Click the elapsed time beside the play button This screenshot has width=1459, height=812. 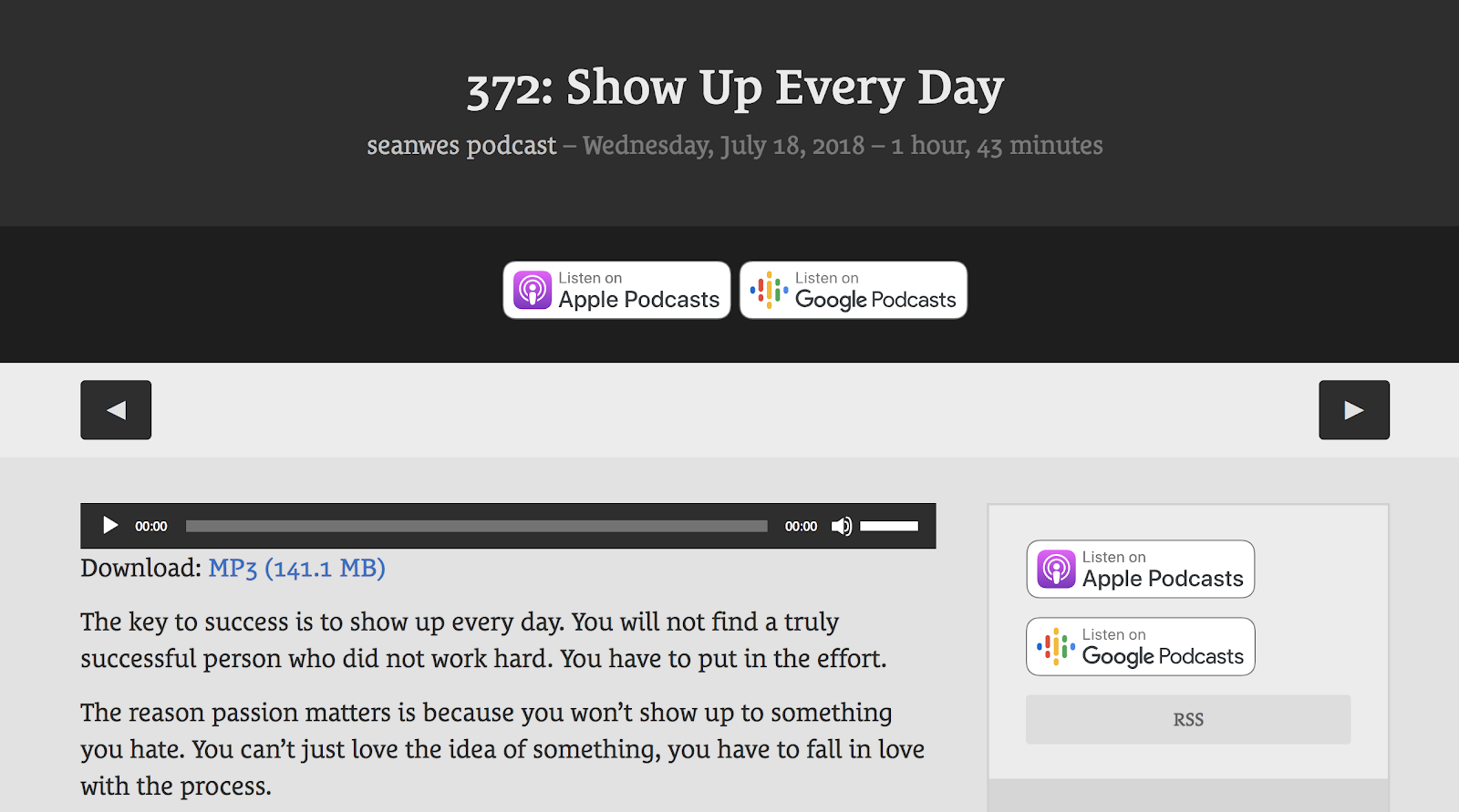(151, 527)
